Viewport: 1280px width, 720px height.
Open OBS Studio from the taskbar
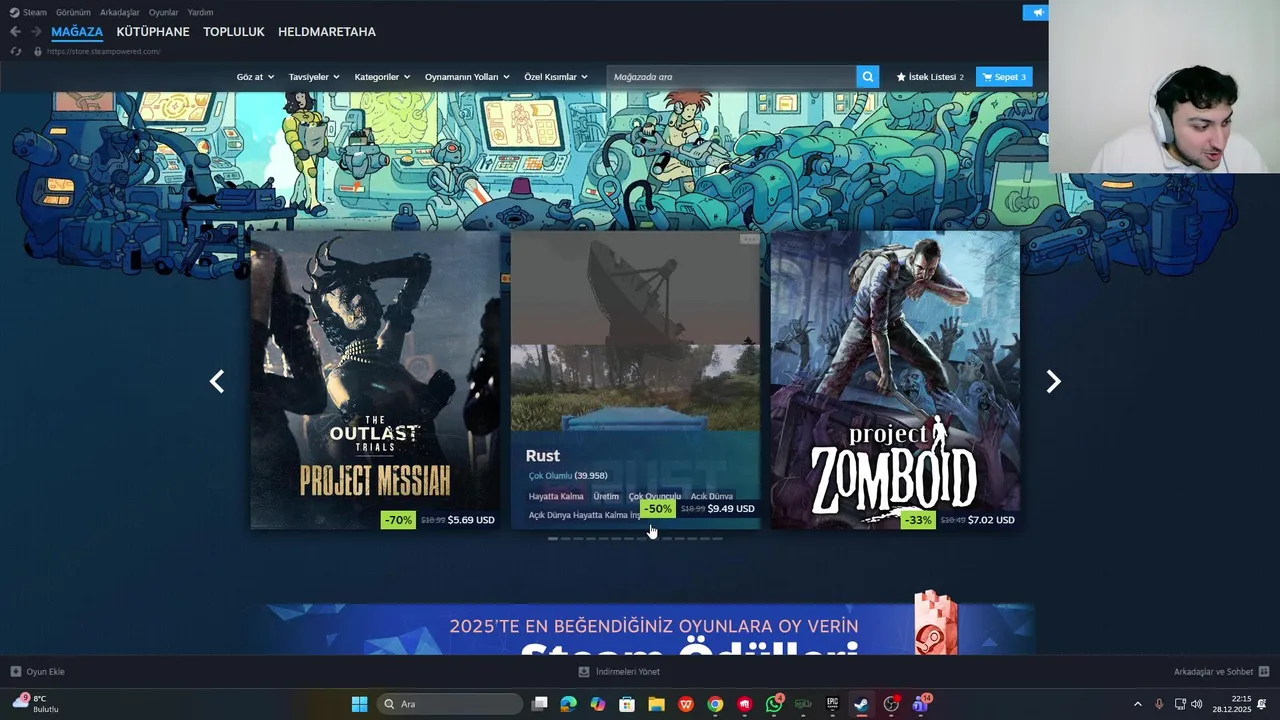pyautogui.click(x=891, y=704)
